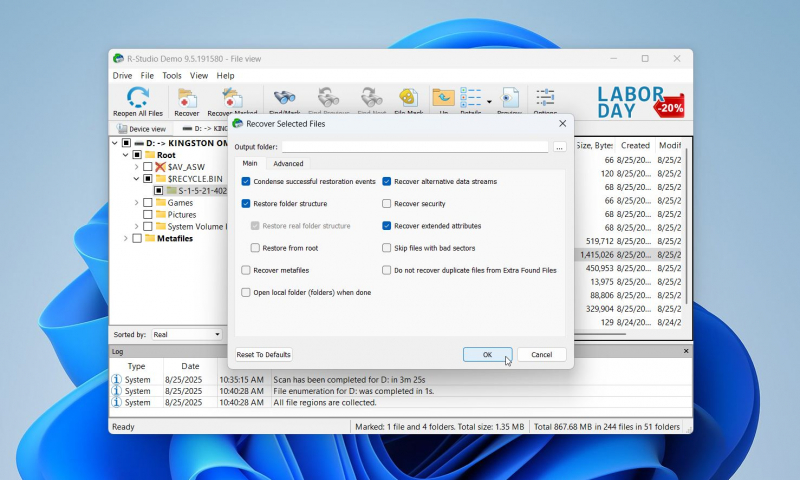The height and width of the screenshot is (480, 800).
Task: Click the Labor Day -20% banner
Action: pyautogui.click(x=640, y=102)
